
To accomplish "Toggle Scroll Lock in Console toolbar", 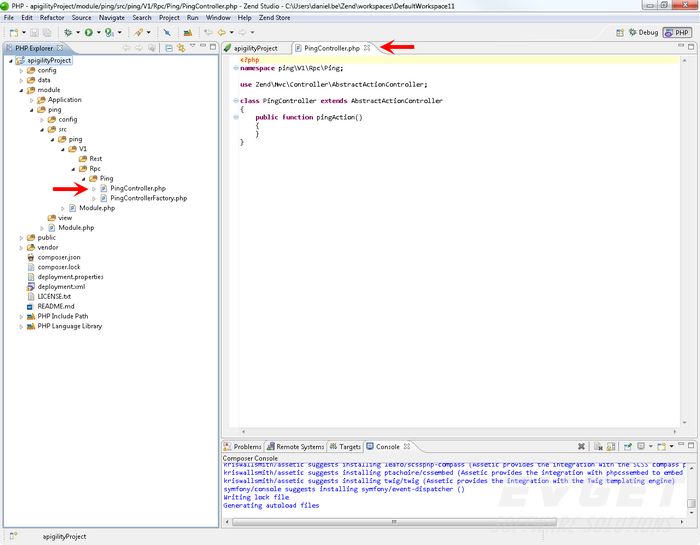I will pyautogui.click(x=611, y=446).
